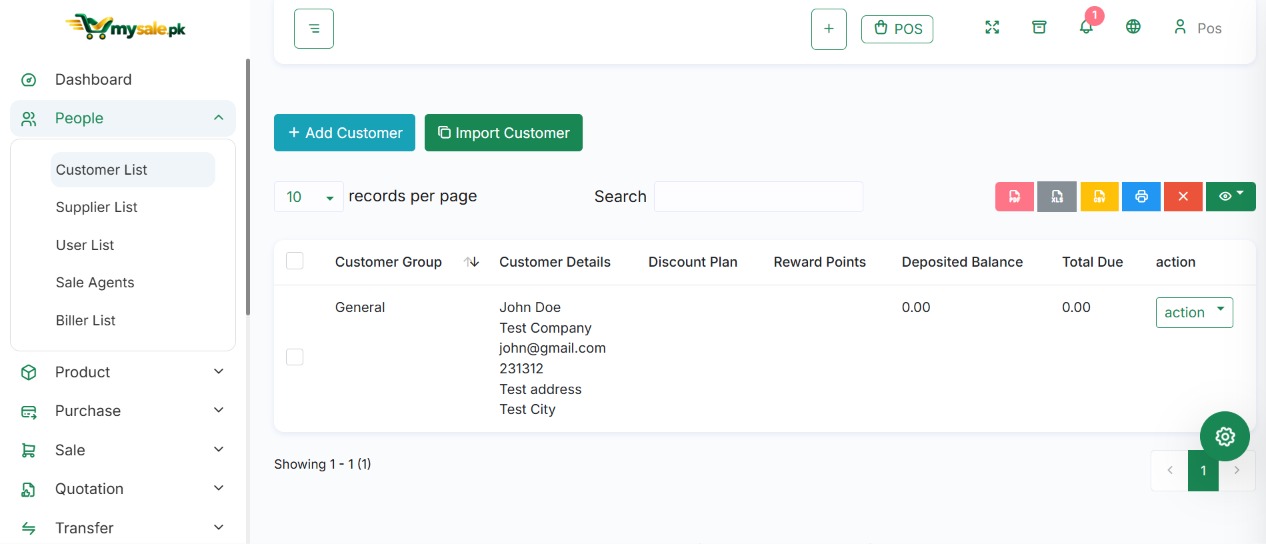The image size is (1266, 544).
Task: Click john@gmail.com in customer details
Action: (x=553, y=348)
